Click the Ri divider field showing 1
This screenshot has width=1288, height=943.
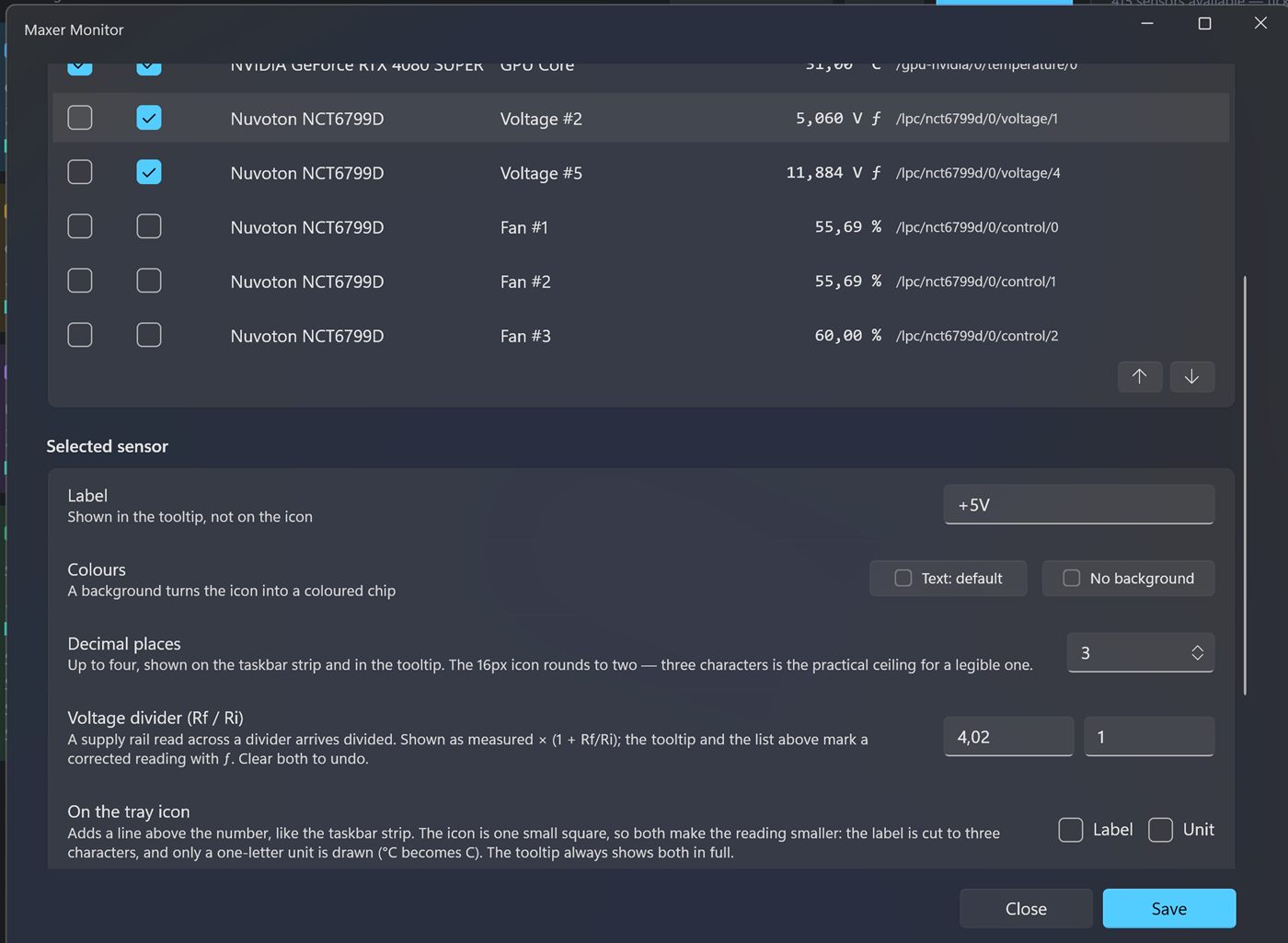coord(1149,736)
